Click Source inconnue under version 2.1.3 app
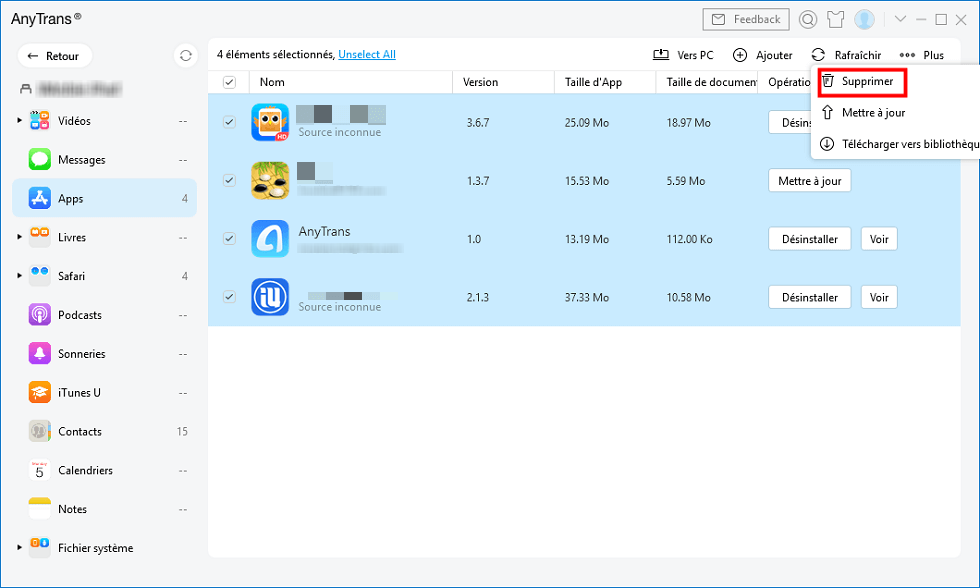The height and width of the screenshot is (588, 980). pyautogui.click(x=339, y=307)
